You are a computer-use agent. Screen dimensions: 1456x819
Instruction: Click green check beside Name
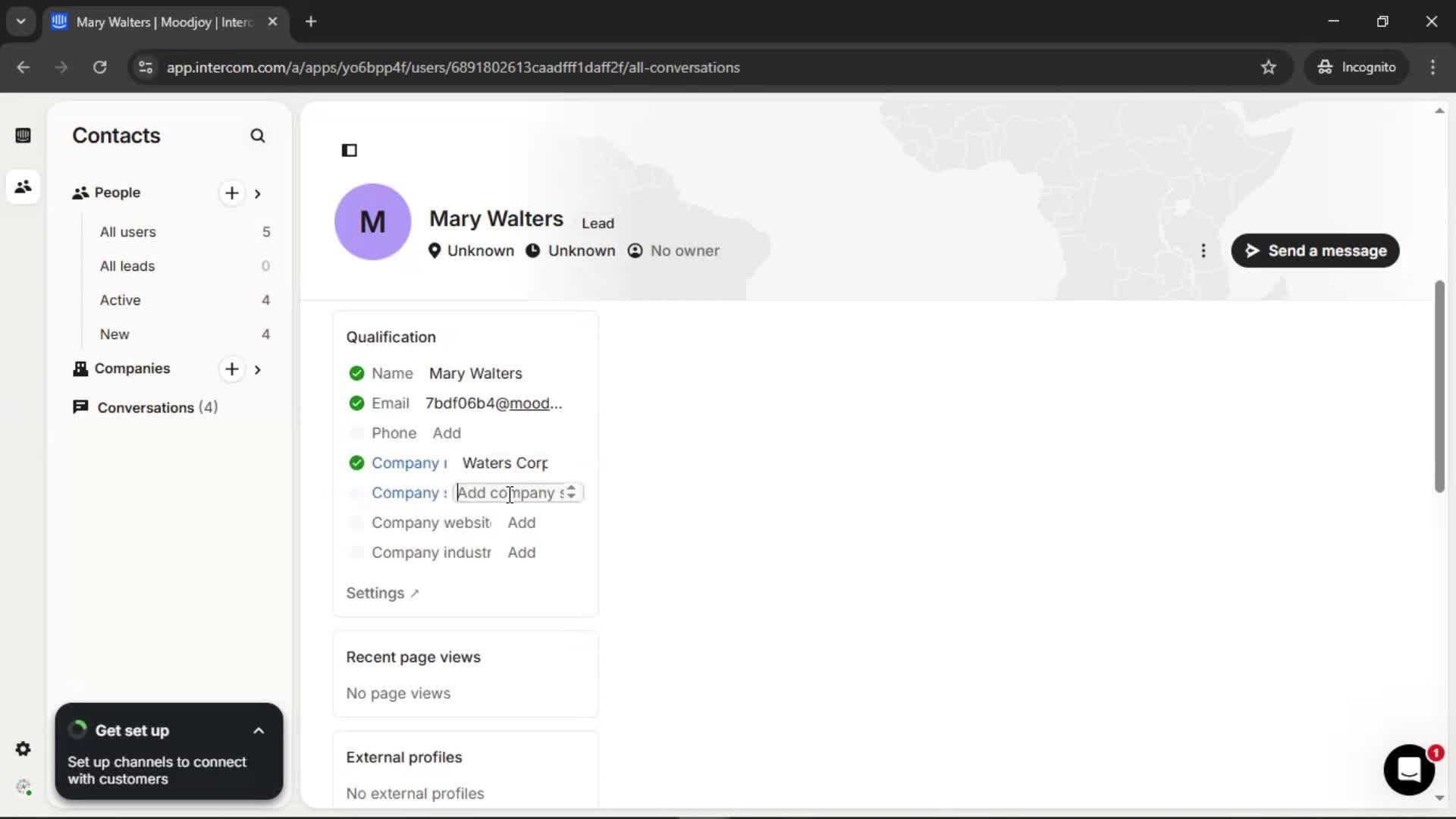pyautogui.click(x=356, y=374)
